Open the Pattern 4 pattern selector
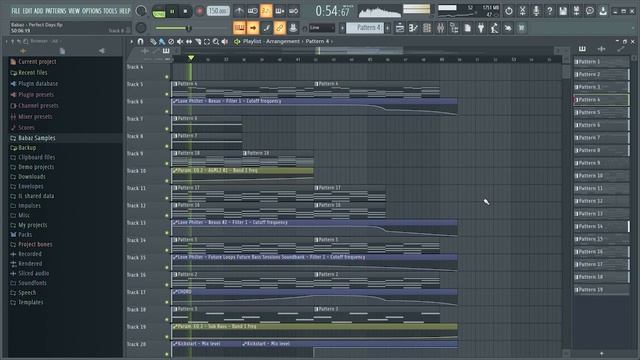Image resolution: width=640 pixels, height=360 pixels. click(365, 28)
